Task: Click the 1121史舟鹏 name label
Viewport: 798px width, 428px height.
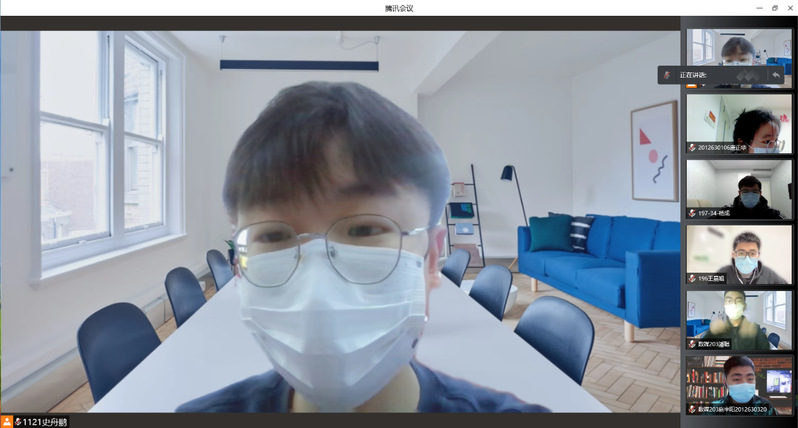Action: click(44, 421)
